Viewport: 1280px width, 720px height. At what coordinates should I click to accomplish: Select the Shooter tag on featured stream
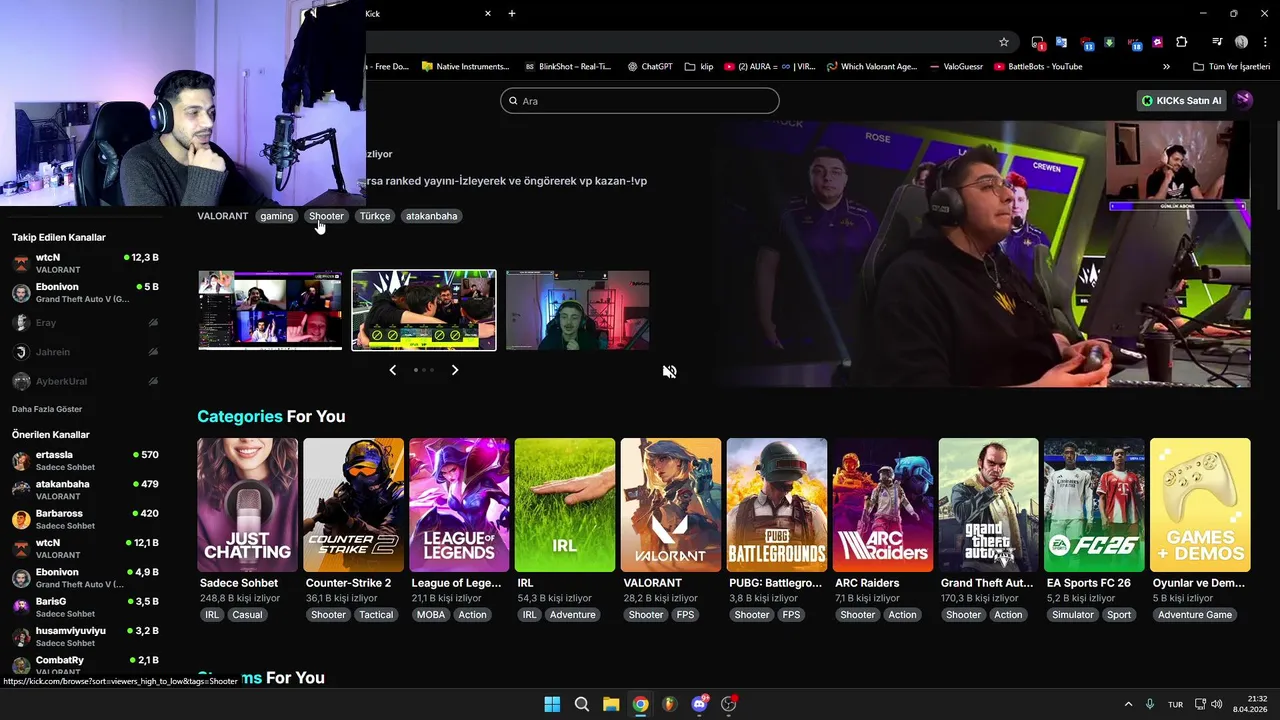[x=326, y=216]
